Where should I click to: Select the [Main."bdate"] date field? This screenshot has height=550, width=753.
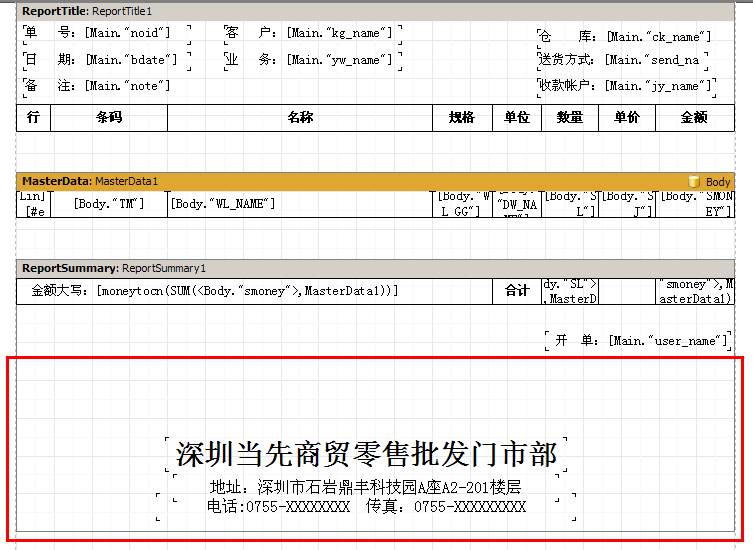pyautogui.click(x=107, y=60)
